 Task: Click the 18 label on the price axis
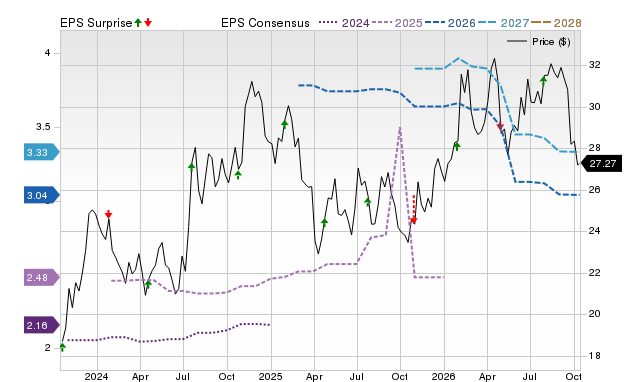coord(595,355)
